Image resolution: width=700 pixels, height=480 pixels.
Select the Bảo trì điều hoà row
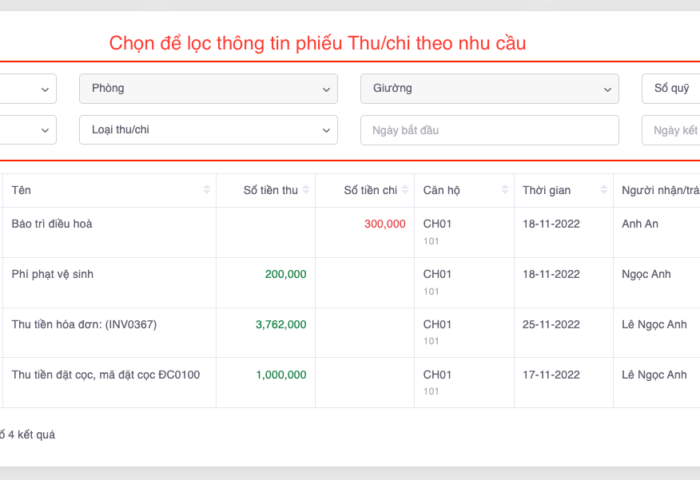pos(52,224)
